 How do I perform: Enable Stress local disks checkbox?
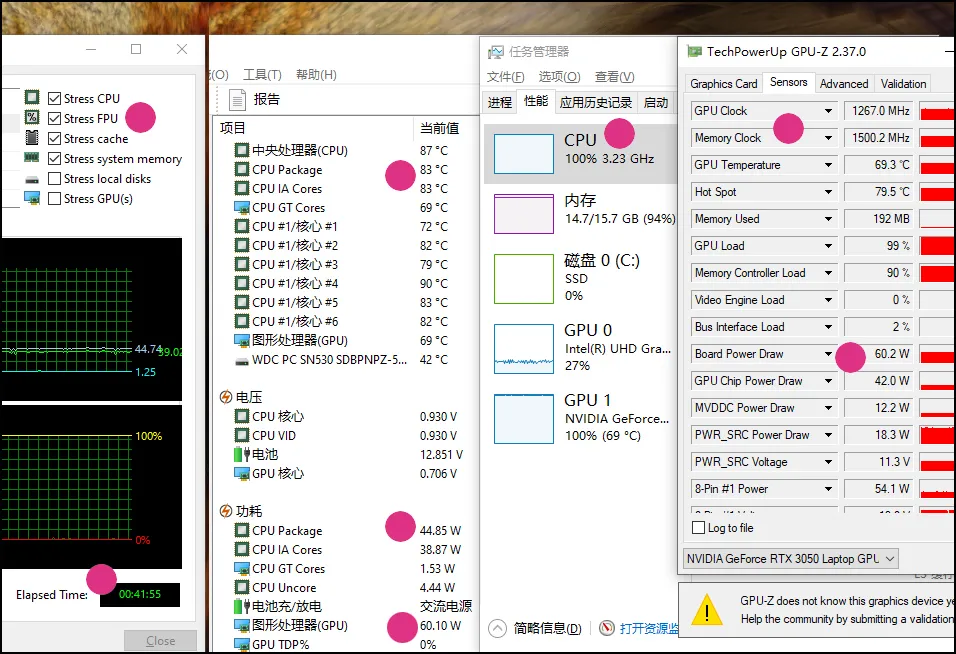pos(54,179)
